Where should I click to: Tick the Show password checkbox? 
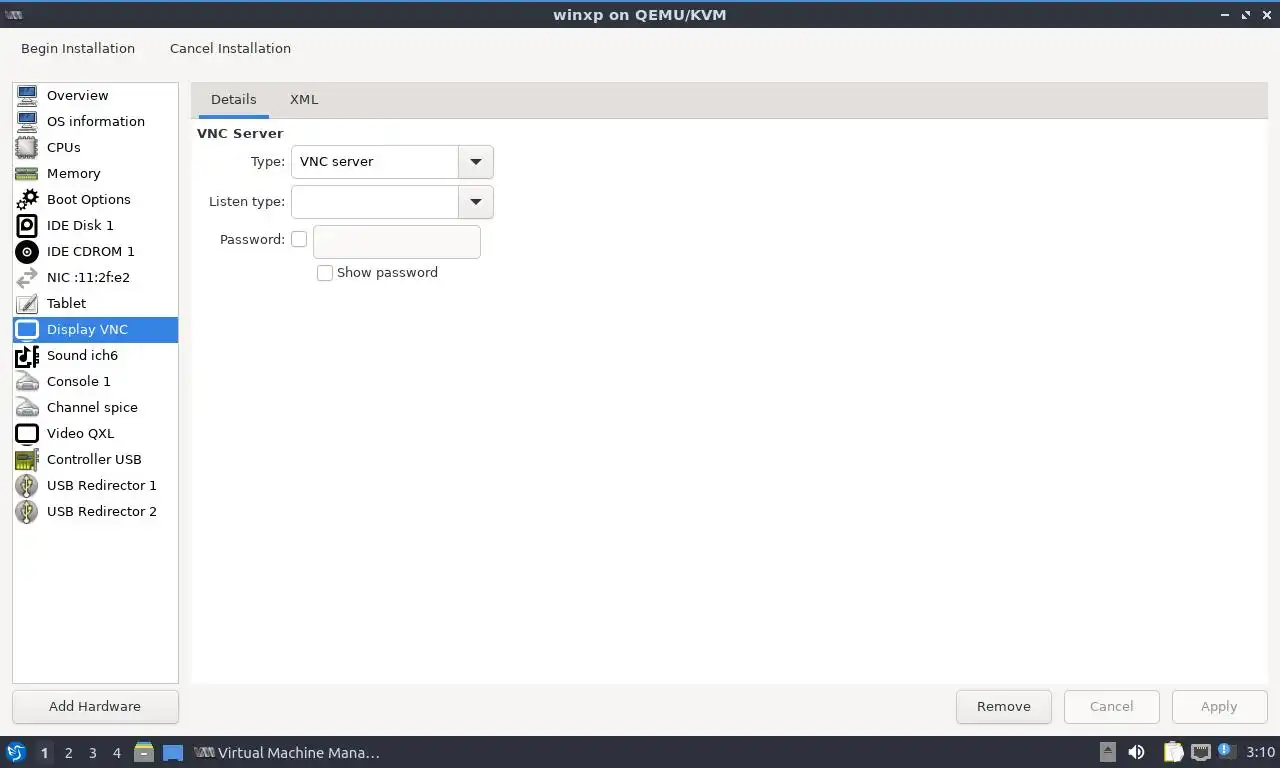(x=325, y=273)
